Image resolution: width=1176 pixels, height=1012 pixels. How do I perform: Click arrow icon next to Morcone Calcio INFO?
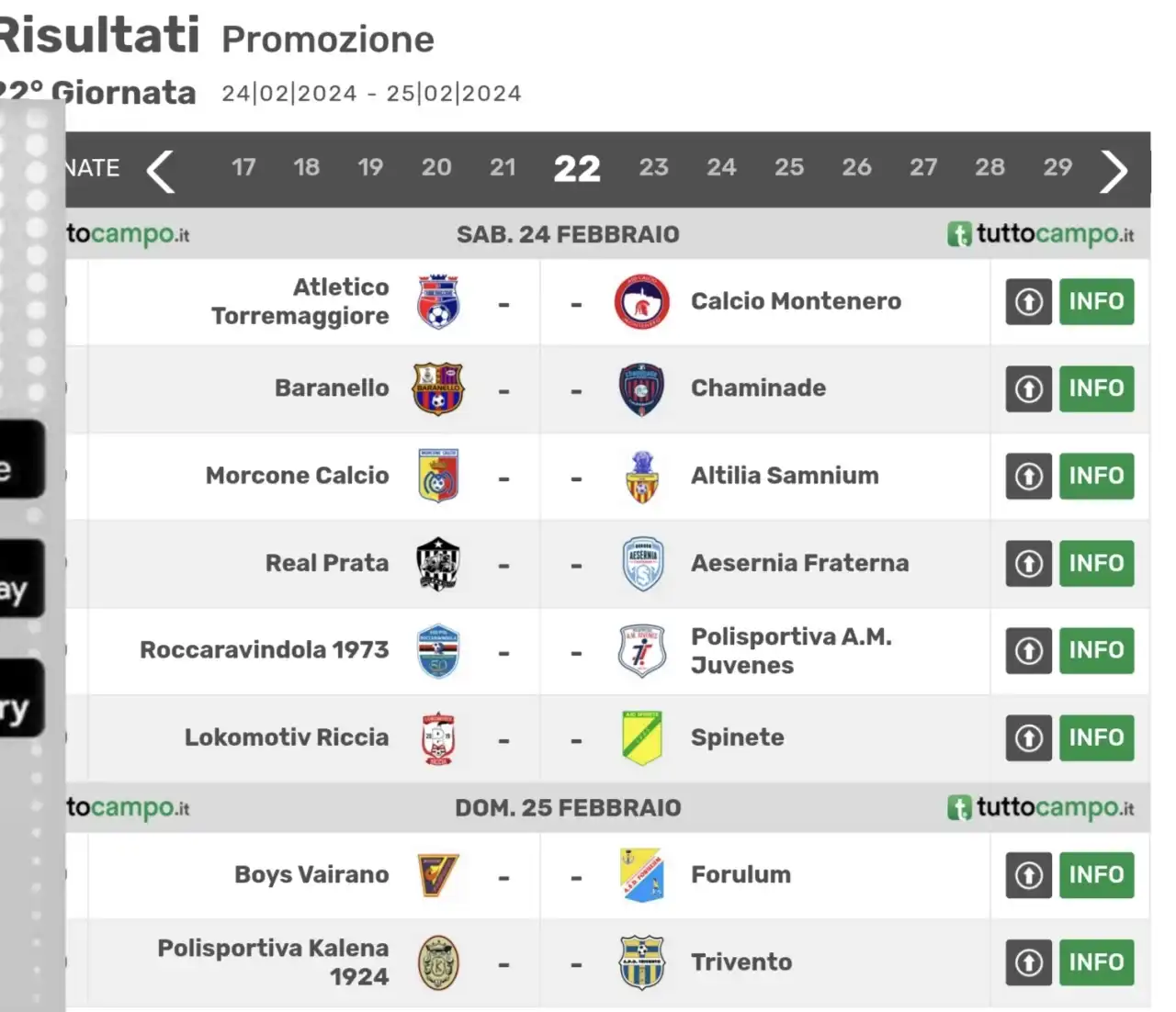coord(1028,476)
